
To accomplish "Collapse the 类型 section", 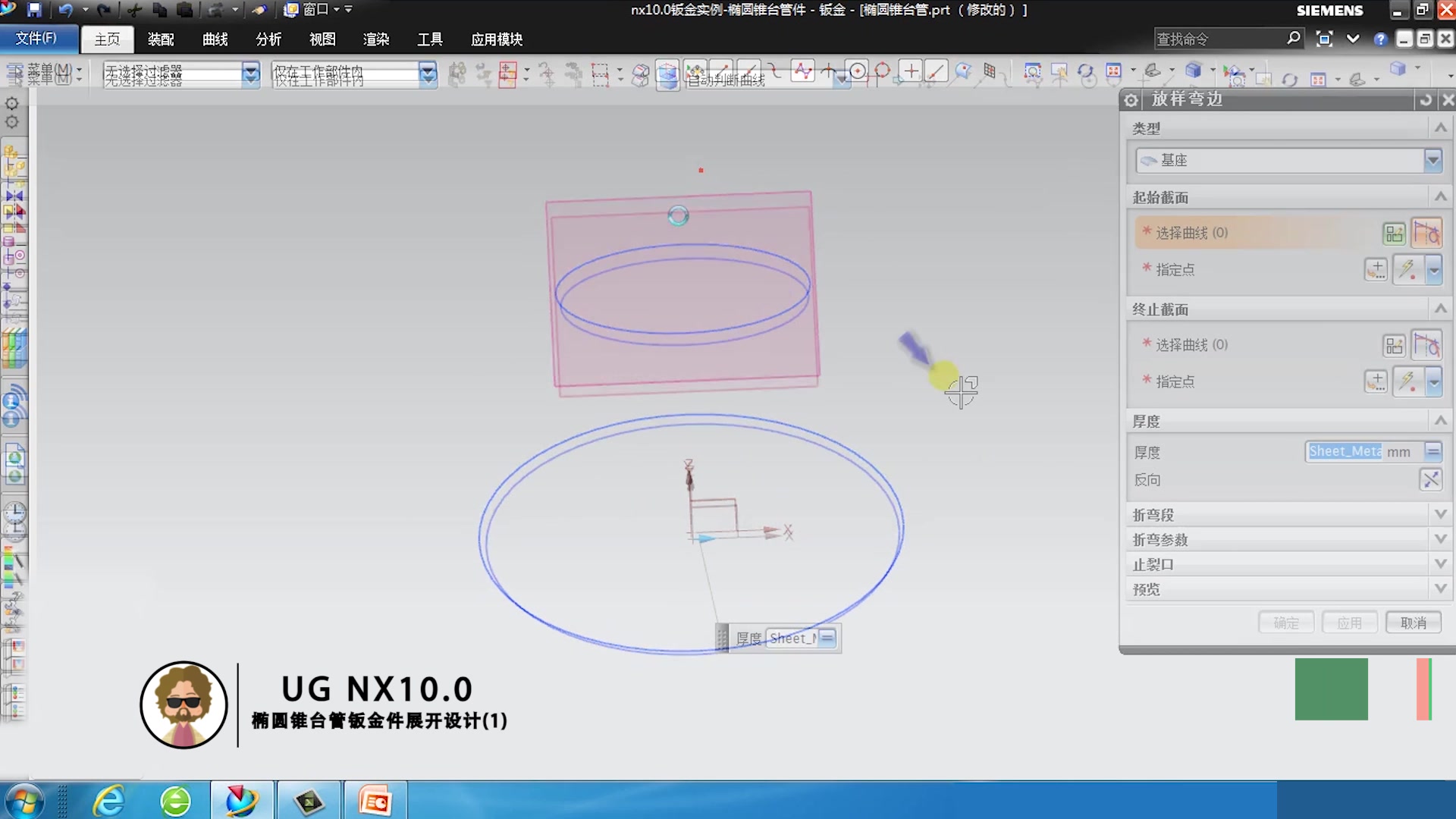I will 1441,128.
